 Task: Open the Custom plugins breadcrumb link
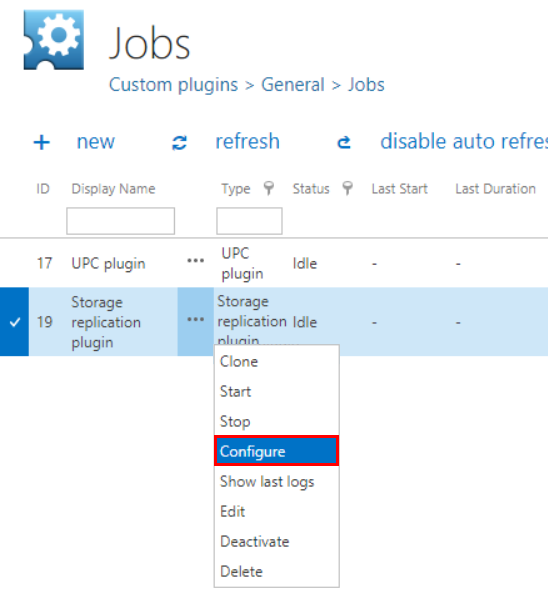(173, 85)
